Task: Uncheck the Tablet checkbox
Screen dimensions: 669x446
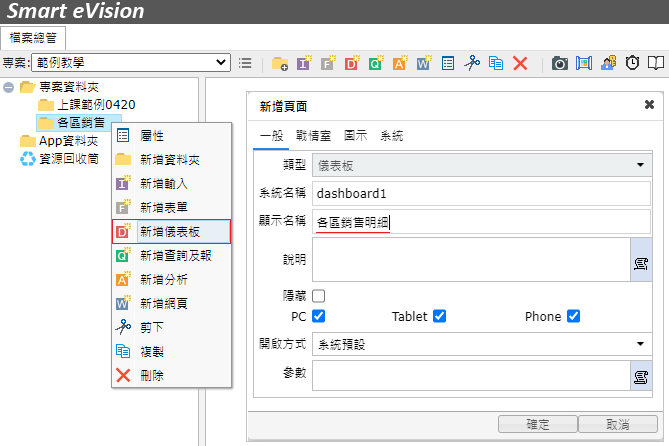Action: 439,316
